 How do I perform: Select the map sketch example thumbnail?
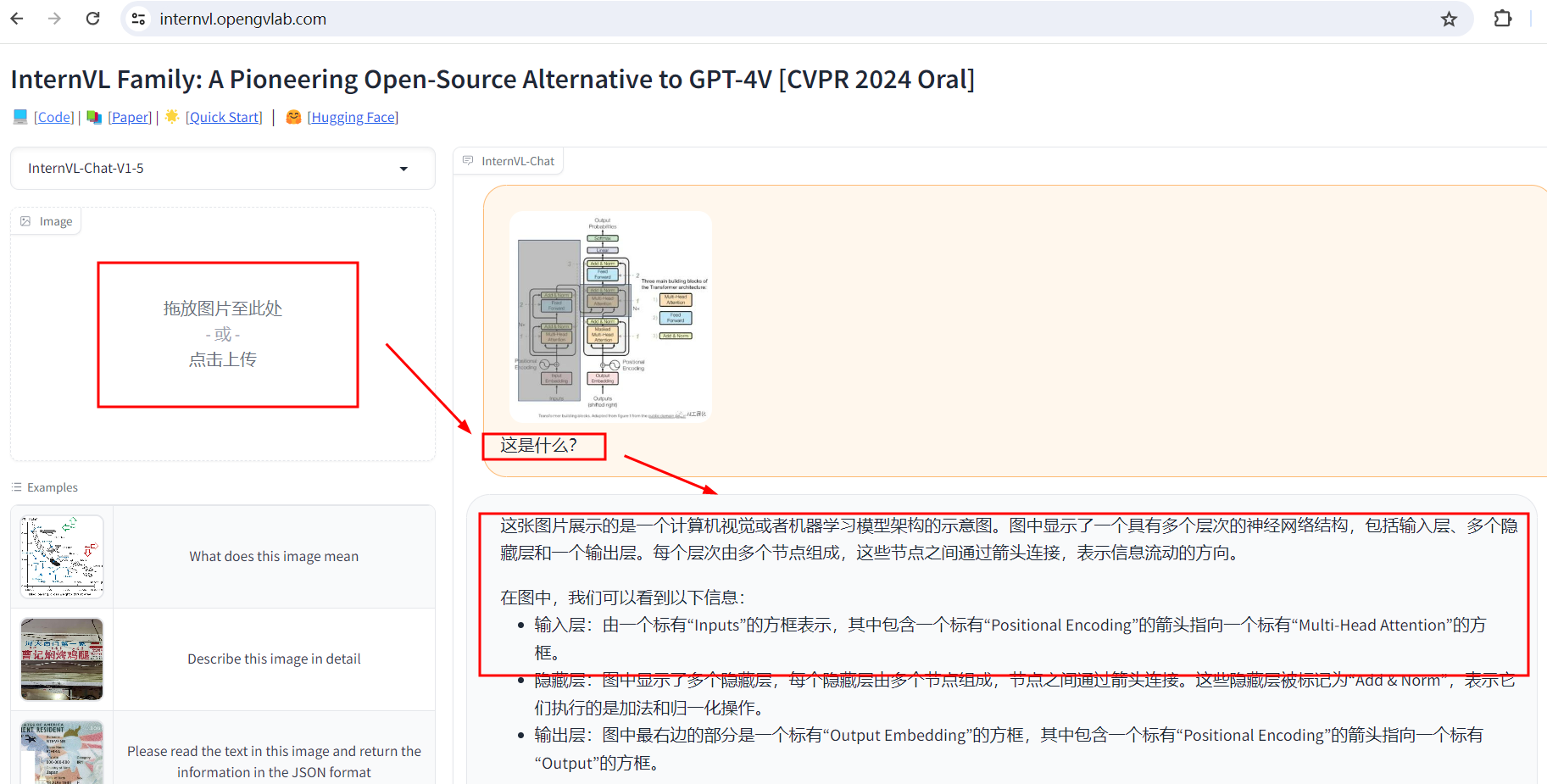pos(60,555)
